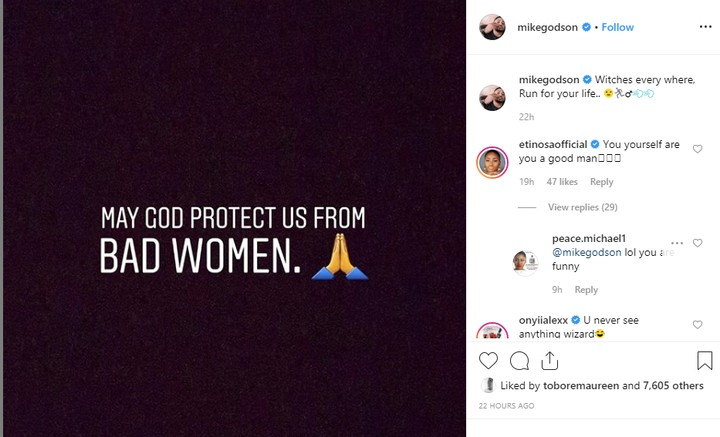This screenshot has height=437, width=720.
Task: Open the post options three-dot menu
Action: [704, 27]
